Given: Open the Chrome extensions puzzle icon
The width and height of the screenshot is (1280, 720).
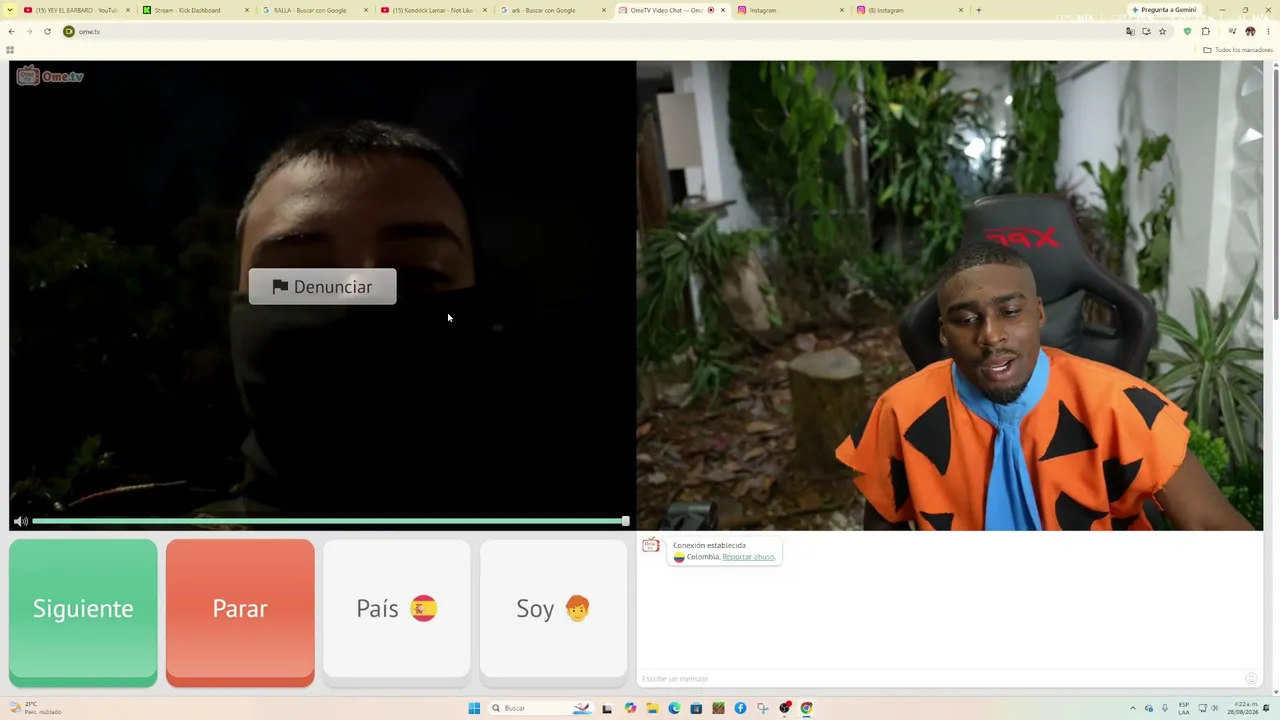Looking at the screenshot, I should click(x=1205, y=32).
